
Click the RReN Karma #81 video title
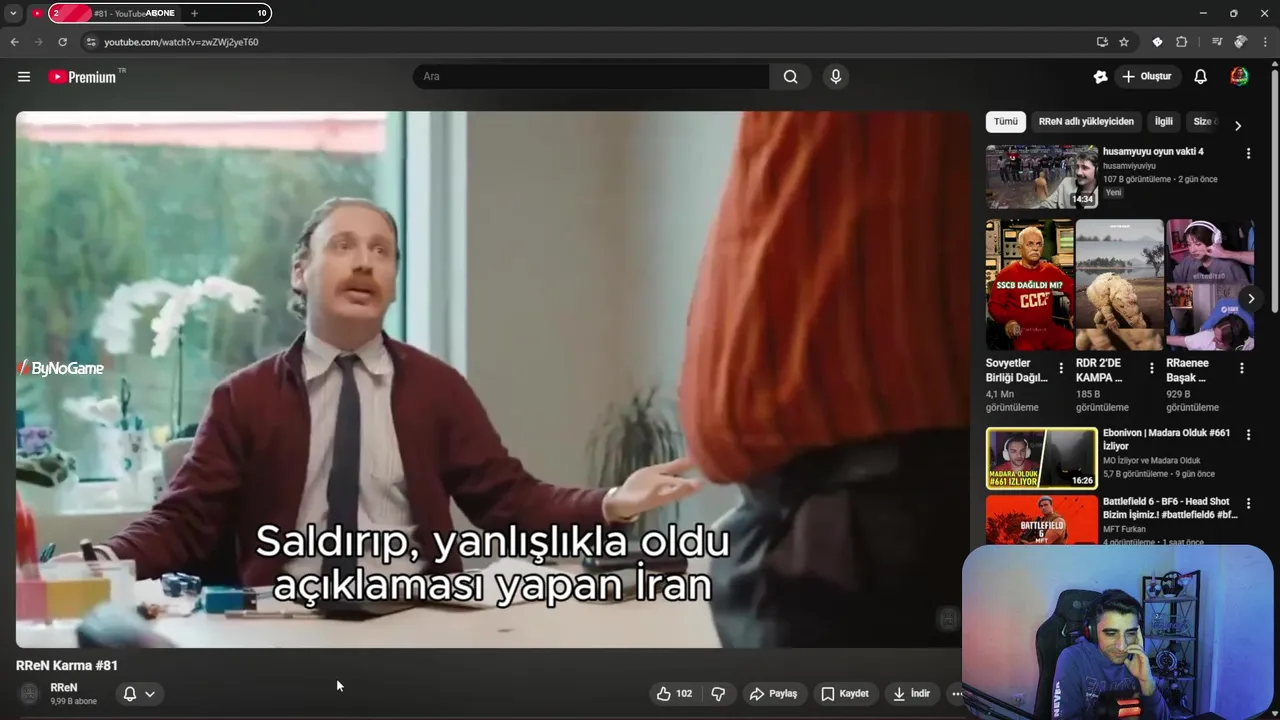pos(67,665)
